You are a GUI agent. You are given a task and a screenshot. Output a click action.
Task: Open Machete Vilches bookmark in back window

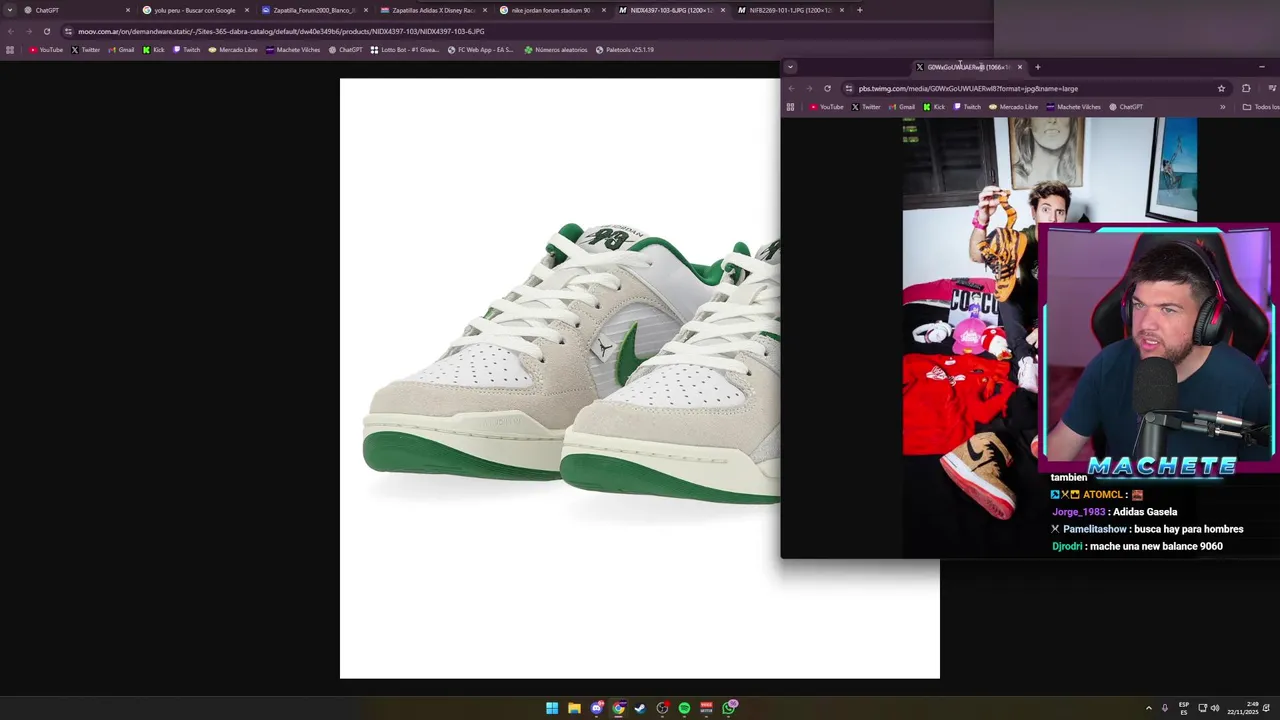[293, 50]
